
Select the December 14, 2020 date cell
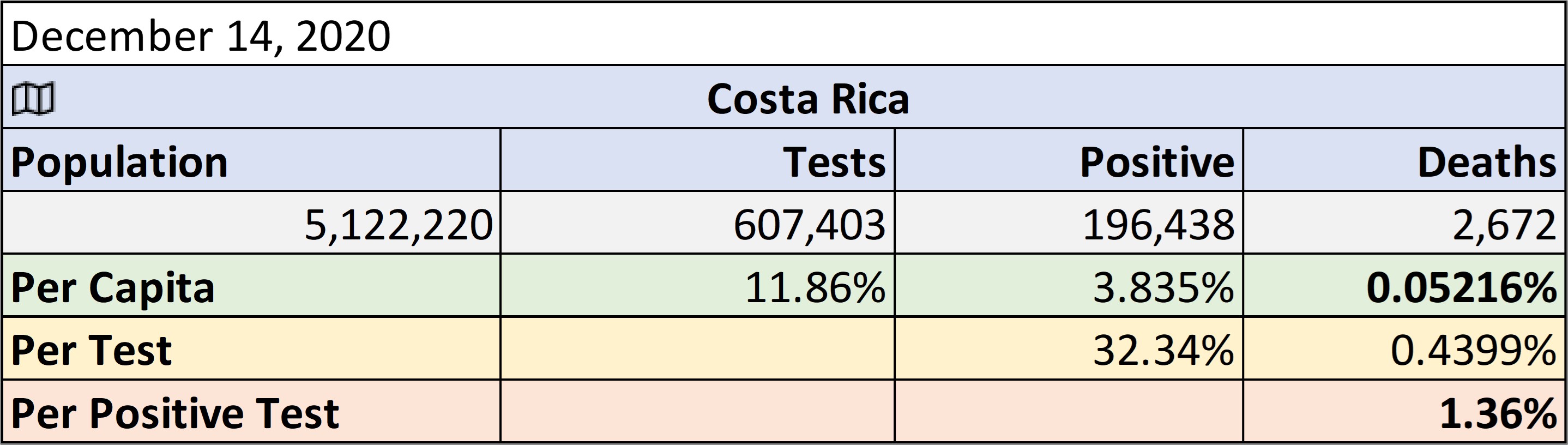tap(784, 34)
